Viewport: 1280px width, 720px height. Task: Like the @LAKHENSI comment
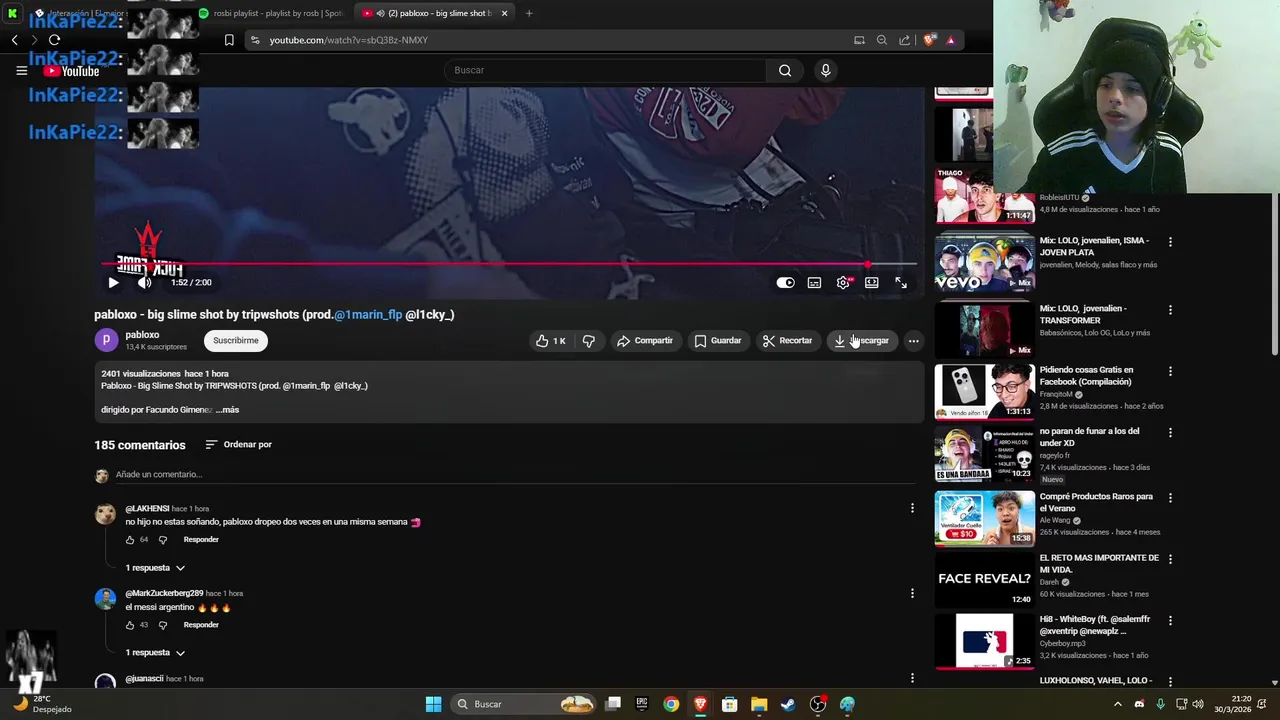(130, 540)
